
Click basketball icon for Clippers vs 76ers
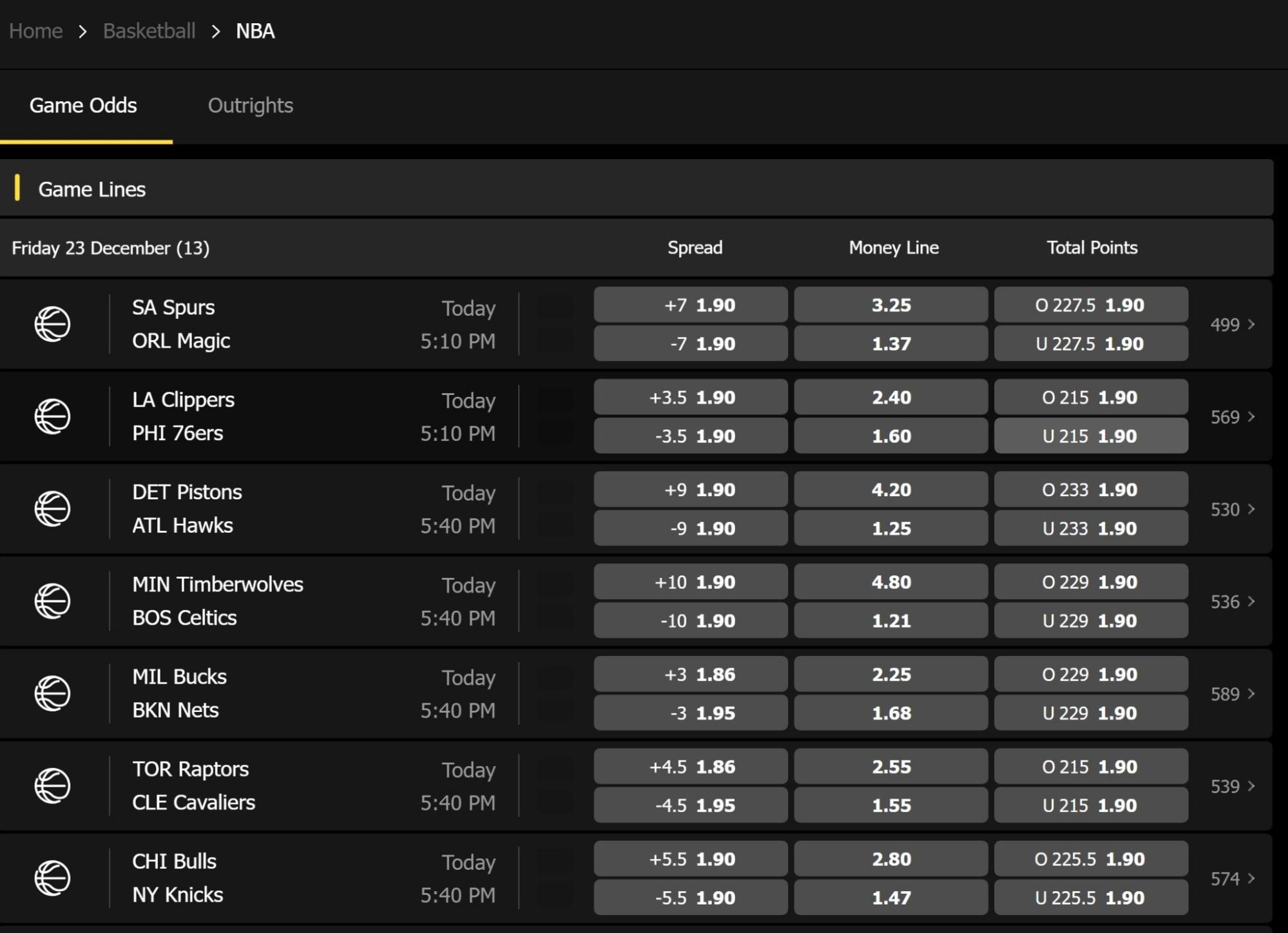52,416
